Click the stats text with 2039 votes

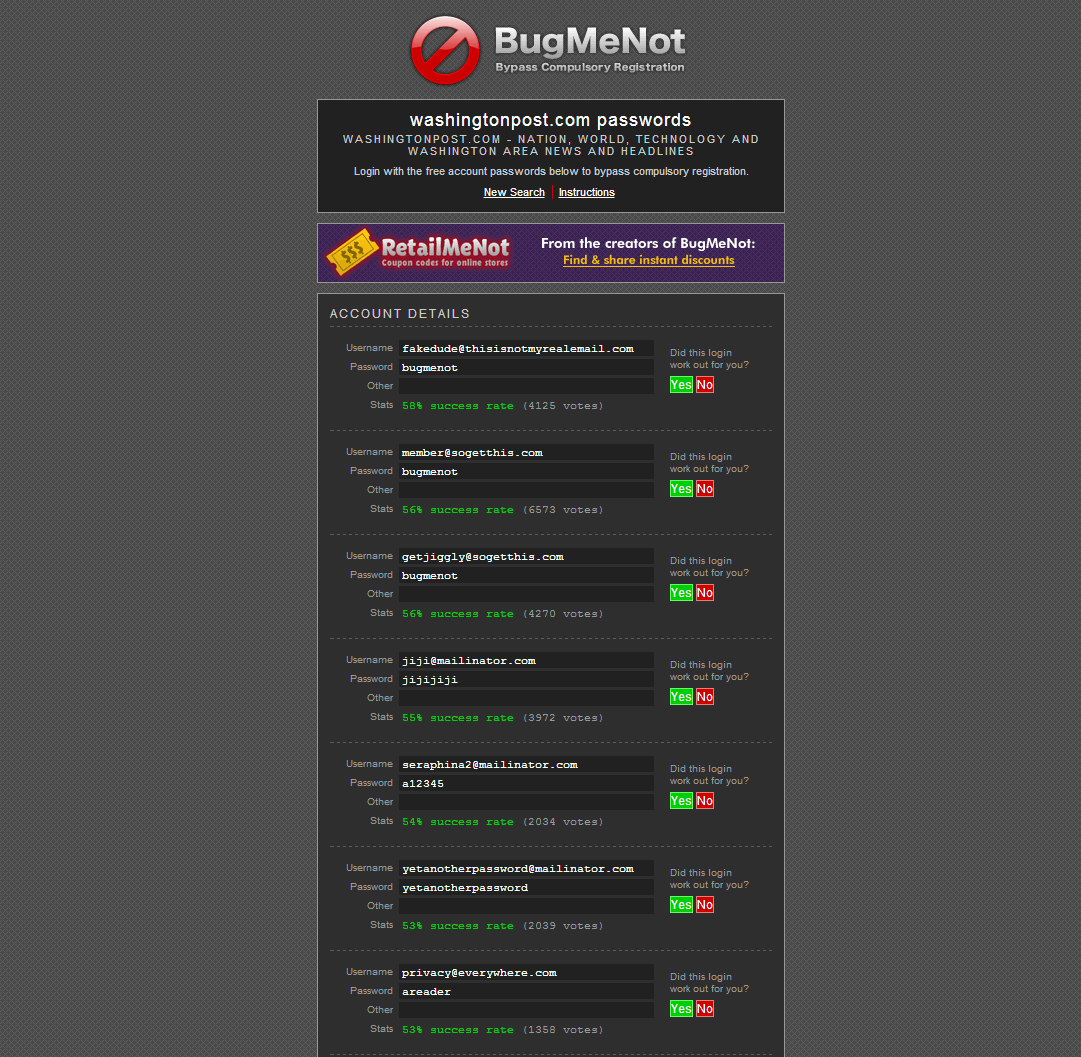click(503, 926)
